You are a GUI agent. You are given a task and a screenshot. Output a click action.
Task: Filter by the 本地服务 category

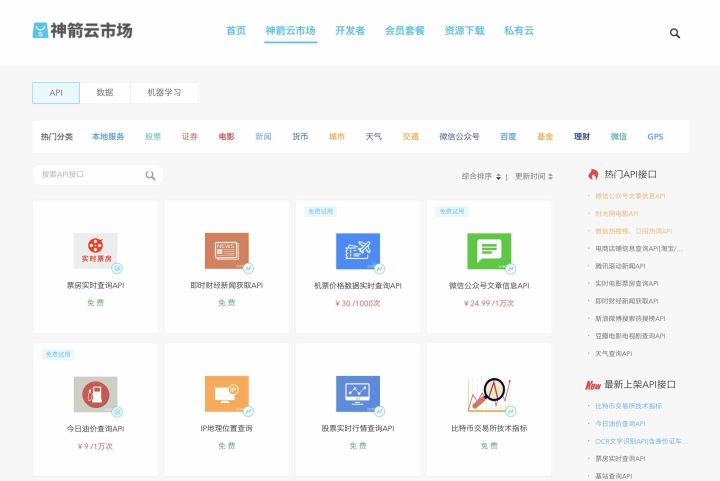pos(108,136)
